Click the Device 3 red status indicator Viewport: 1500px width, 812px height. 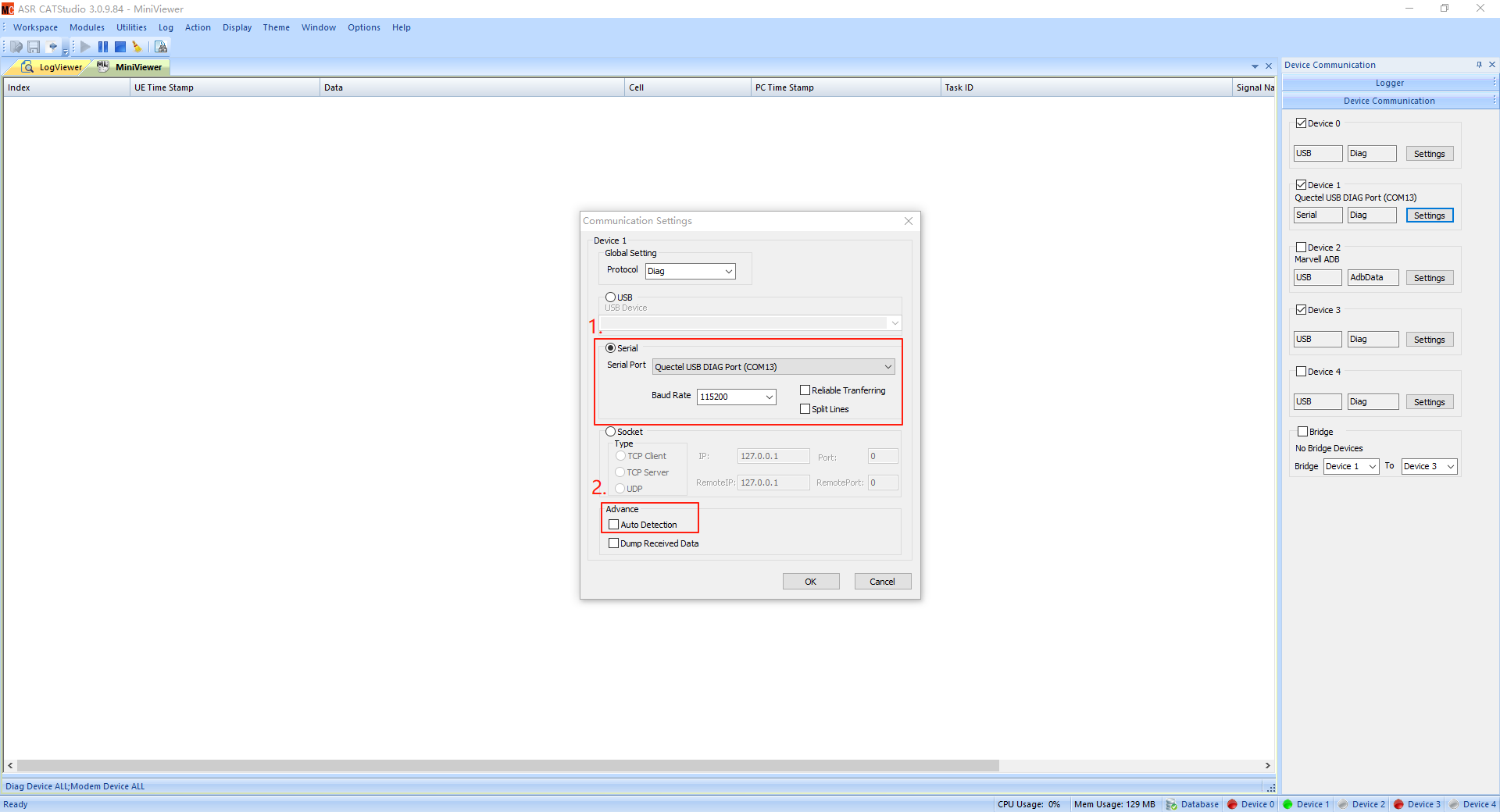click(1398, 804)
